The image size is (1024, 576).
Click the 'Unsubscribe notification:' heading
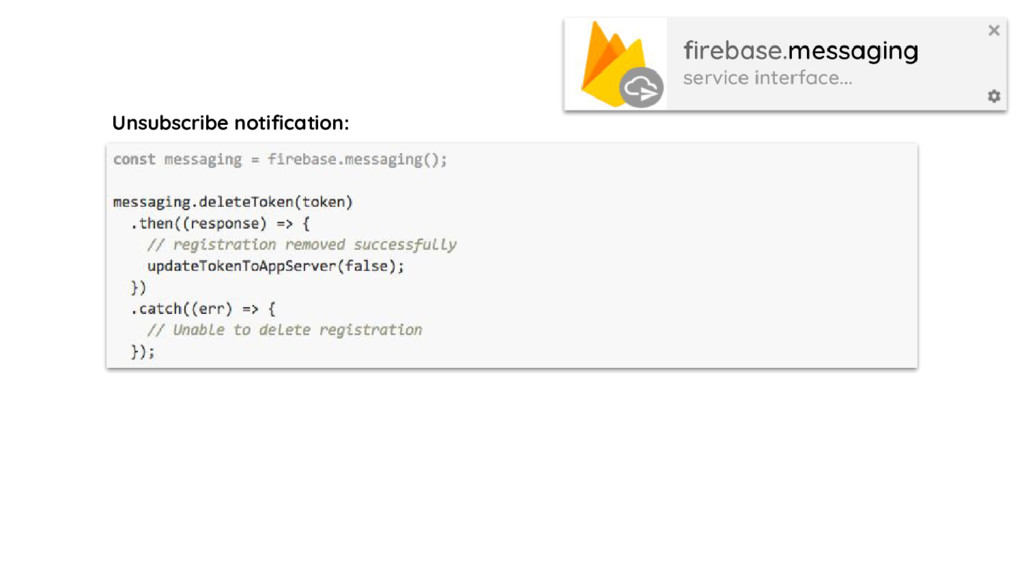[230, 123]
